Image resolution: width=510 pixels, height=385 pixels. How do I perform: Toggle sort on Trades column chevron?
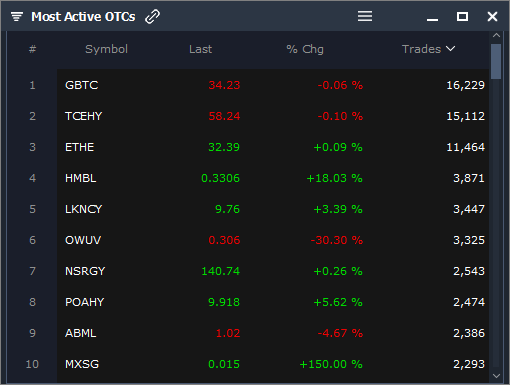click(x=451, y=49)
